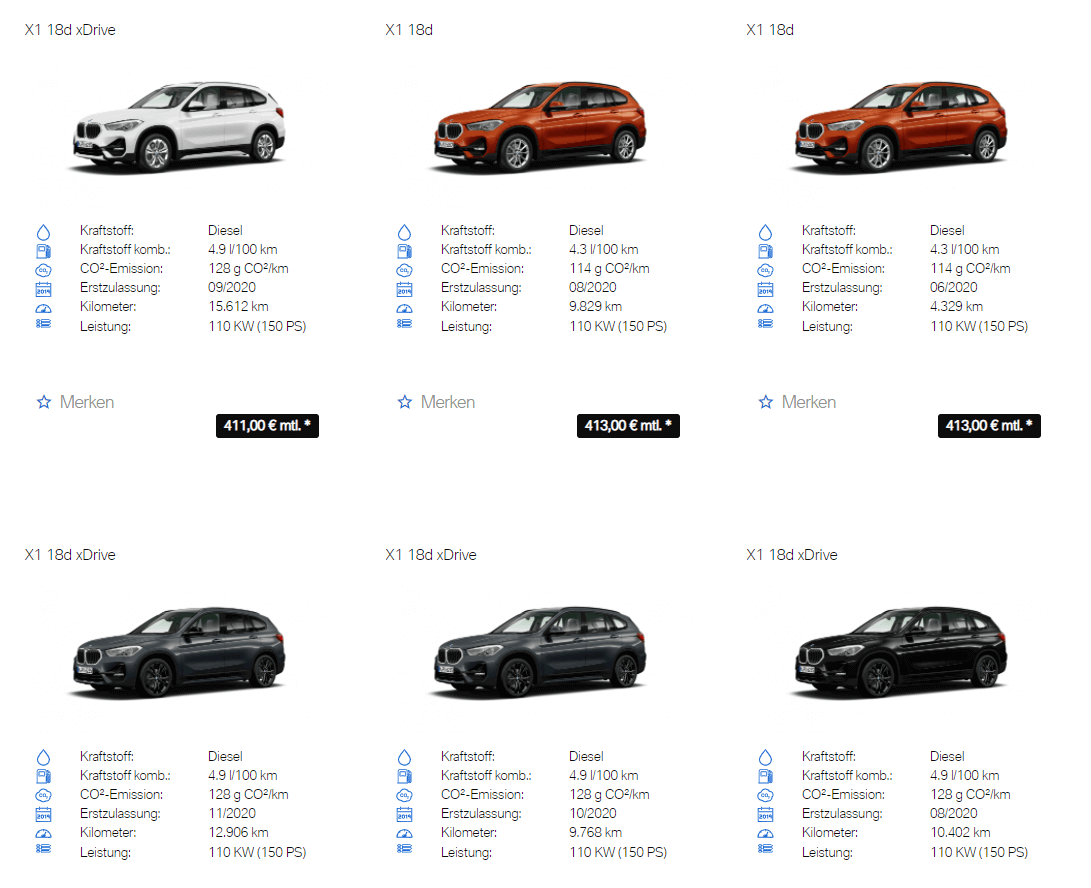Viewport: 1091px width, 888px height.
Task: Click the calendar icon beside Erstzulassung 10/2020
Action: (404, 815)
